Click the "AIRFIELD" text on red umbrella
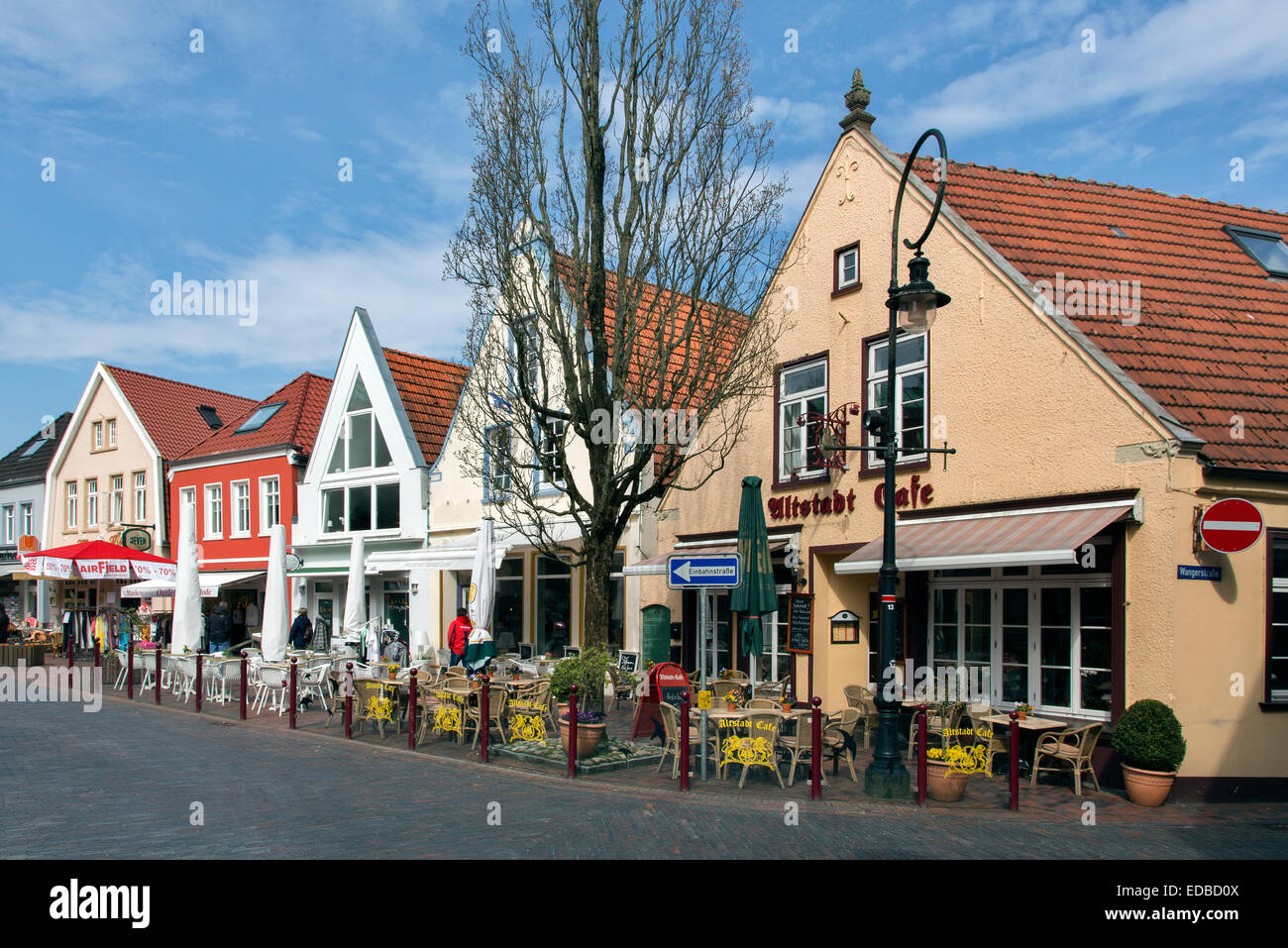This screenshot has width=1288, height=948. point(103,569)
